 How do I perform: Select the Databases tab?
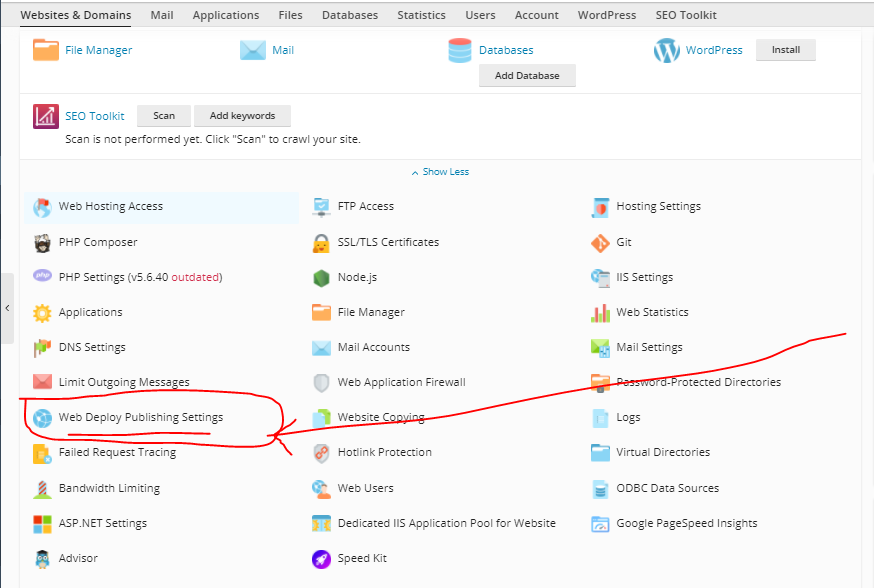click(x=350, y=15)
